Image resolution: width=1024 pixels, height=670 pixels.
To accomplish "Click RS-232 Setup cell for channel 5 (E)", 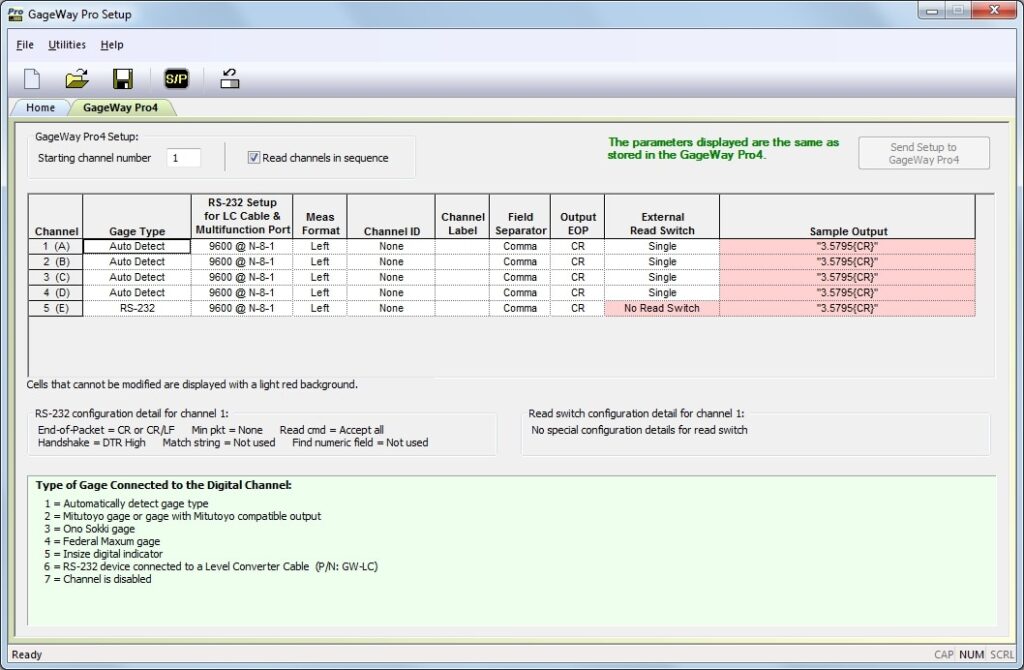I will (242, 308).
